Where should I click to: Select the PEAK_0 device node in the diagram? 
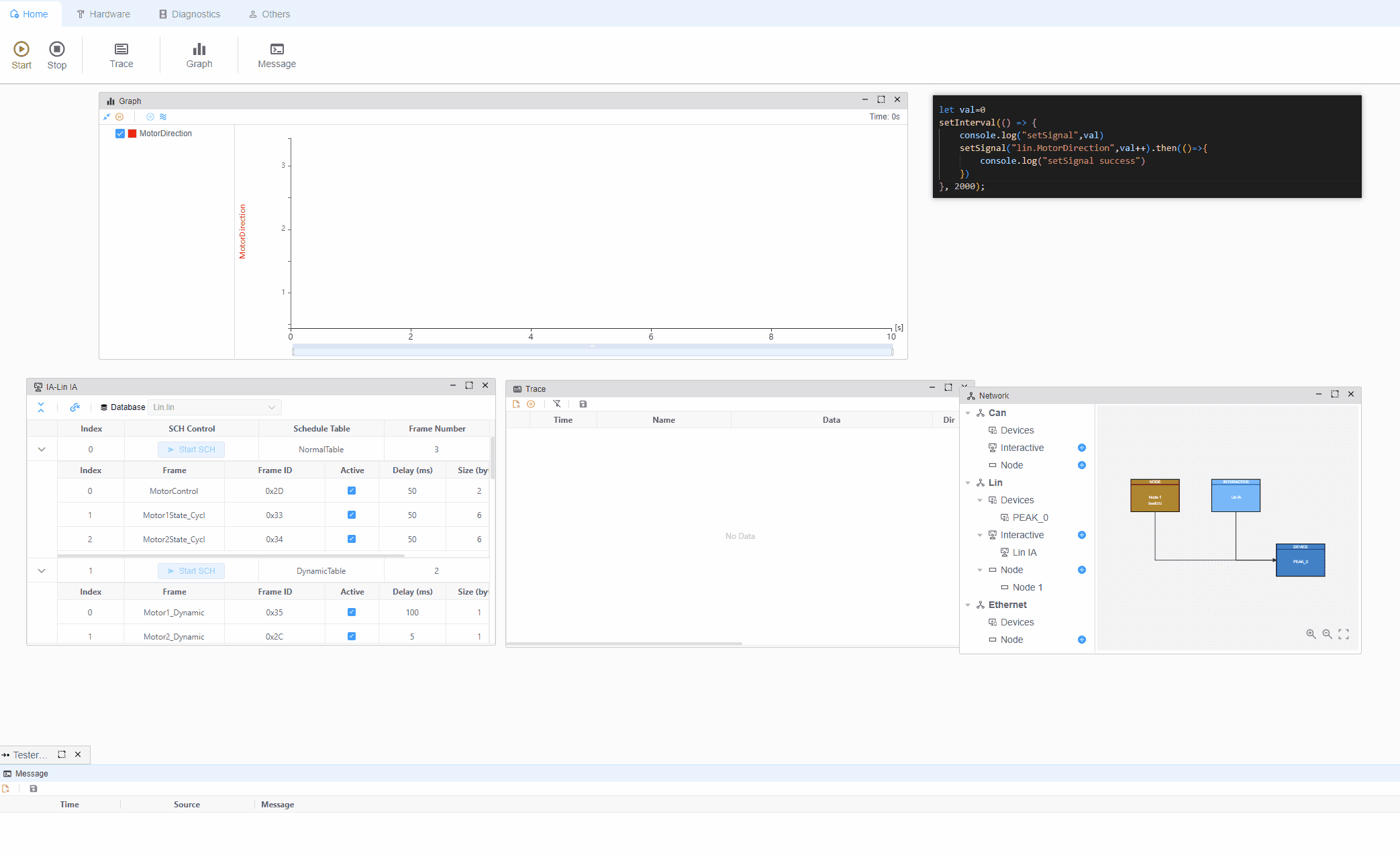[x=1300, y=560]
